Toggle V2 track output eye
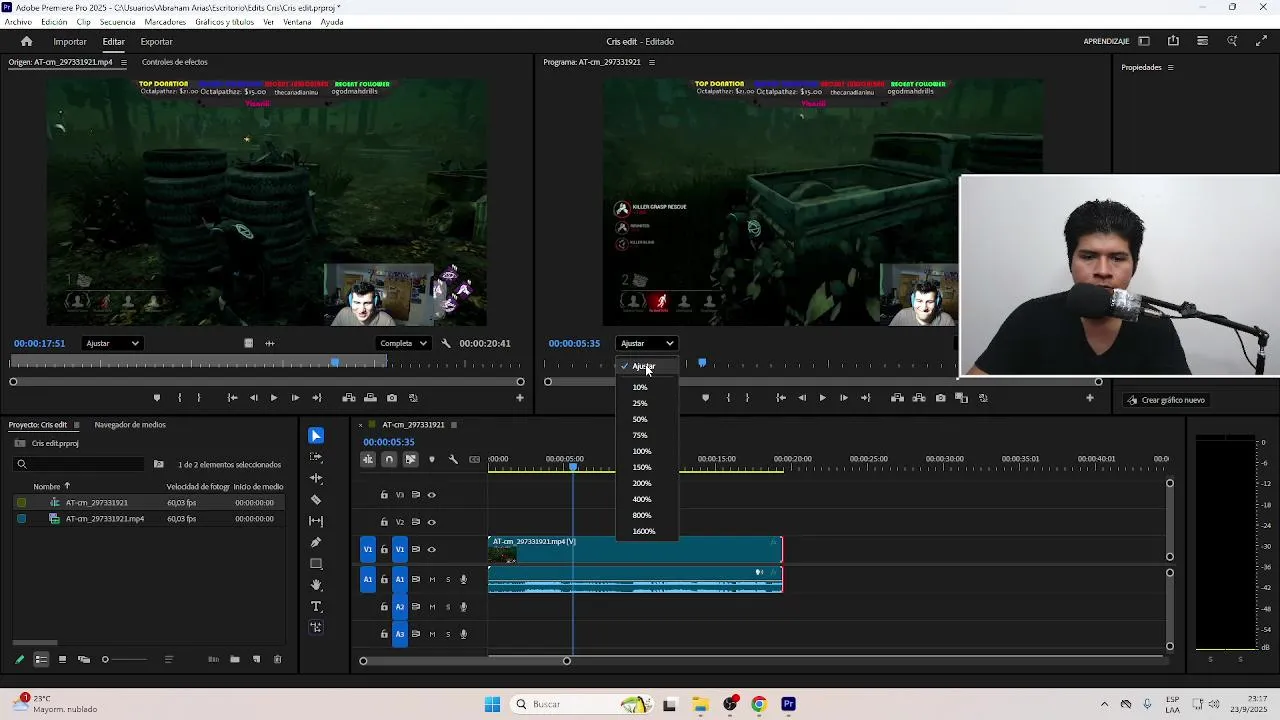 tap(432, 522)
